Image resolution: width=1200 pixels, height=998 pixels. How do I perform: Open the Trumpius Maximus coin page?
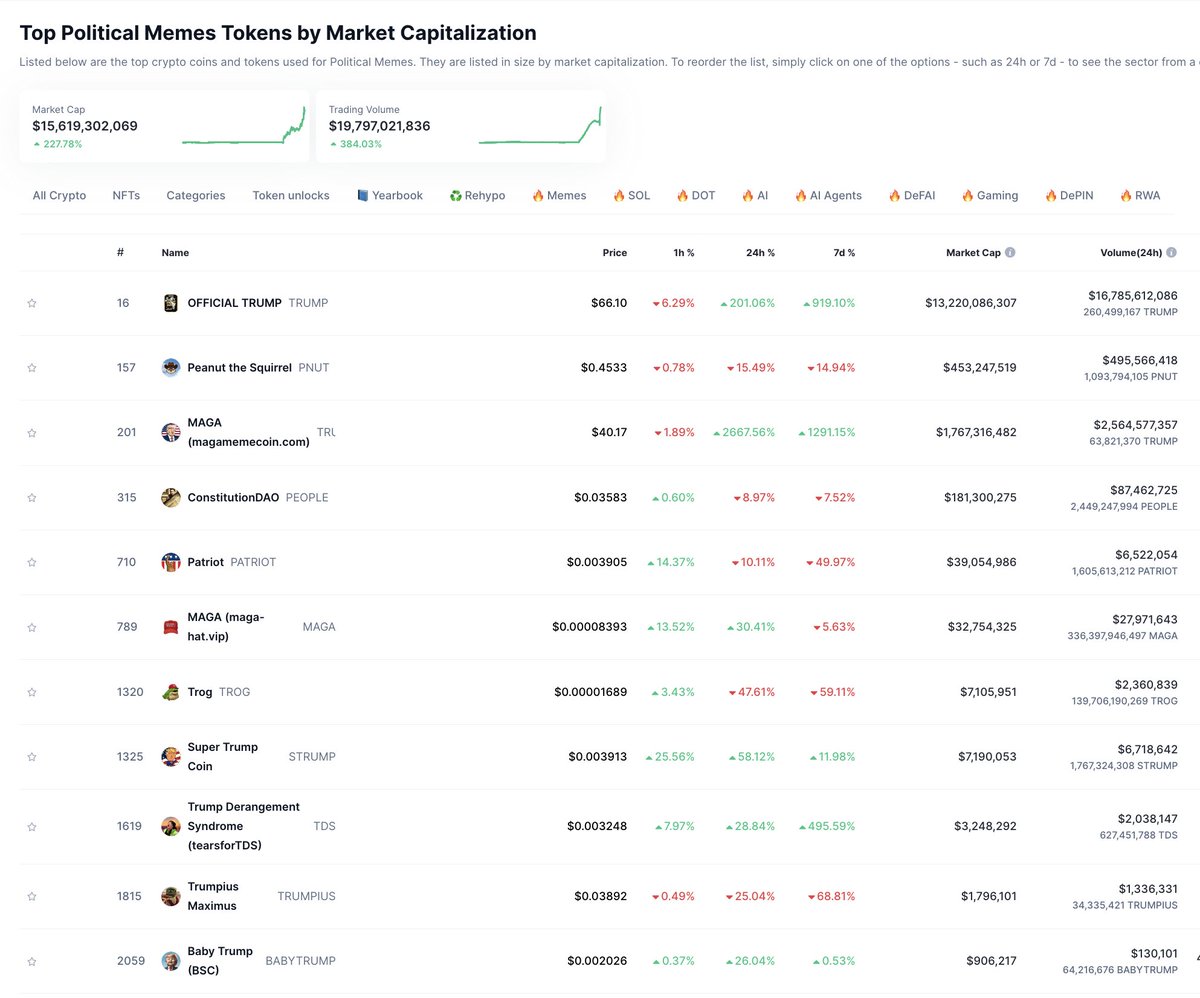tap(213, 897)
